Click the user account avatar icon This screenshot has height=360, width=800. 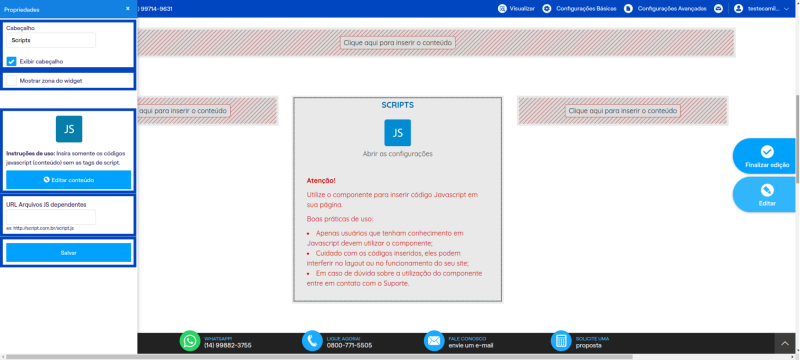point(738,9)
